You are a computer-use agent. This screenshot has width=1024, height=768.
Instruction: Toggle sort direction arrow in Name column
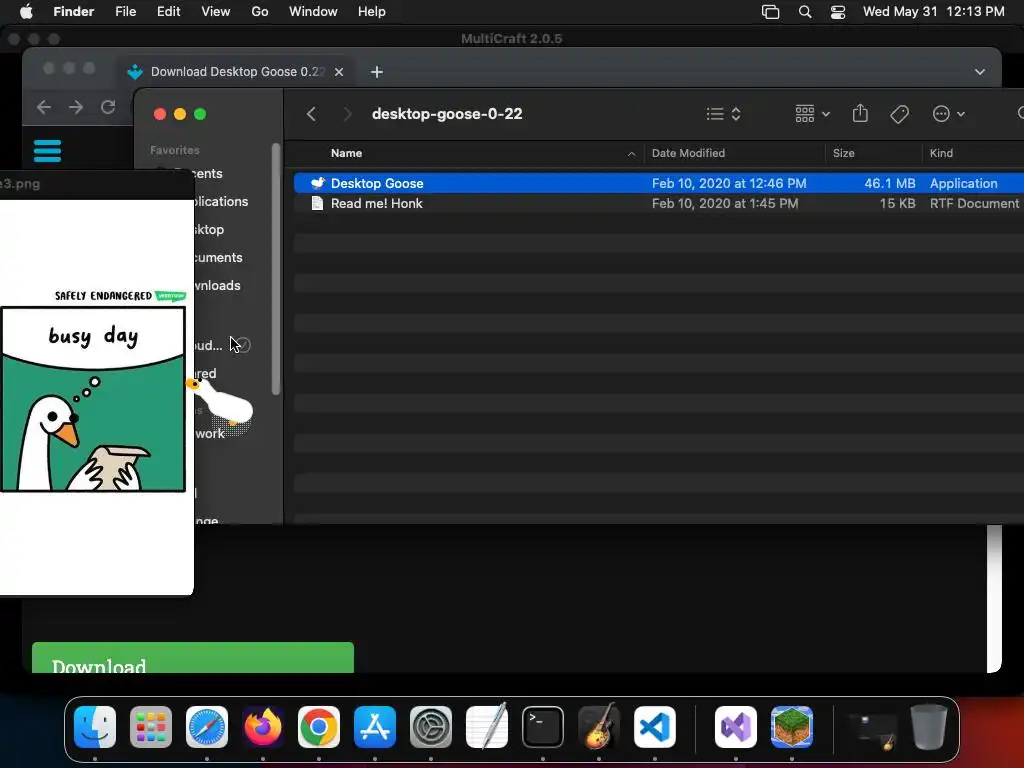click(631, 154)
